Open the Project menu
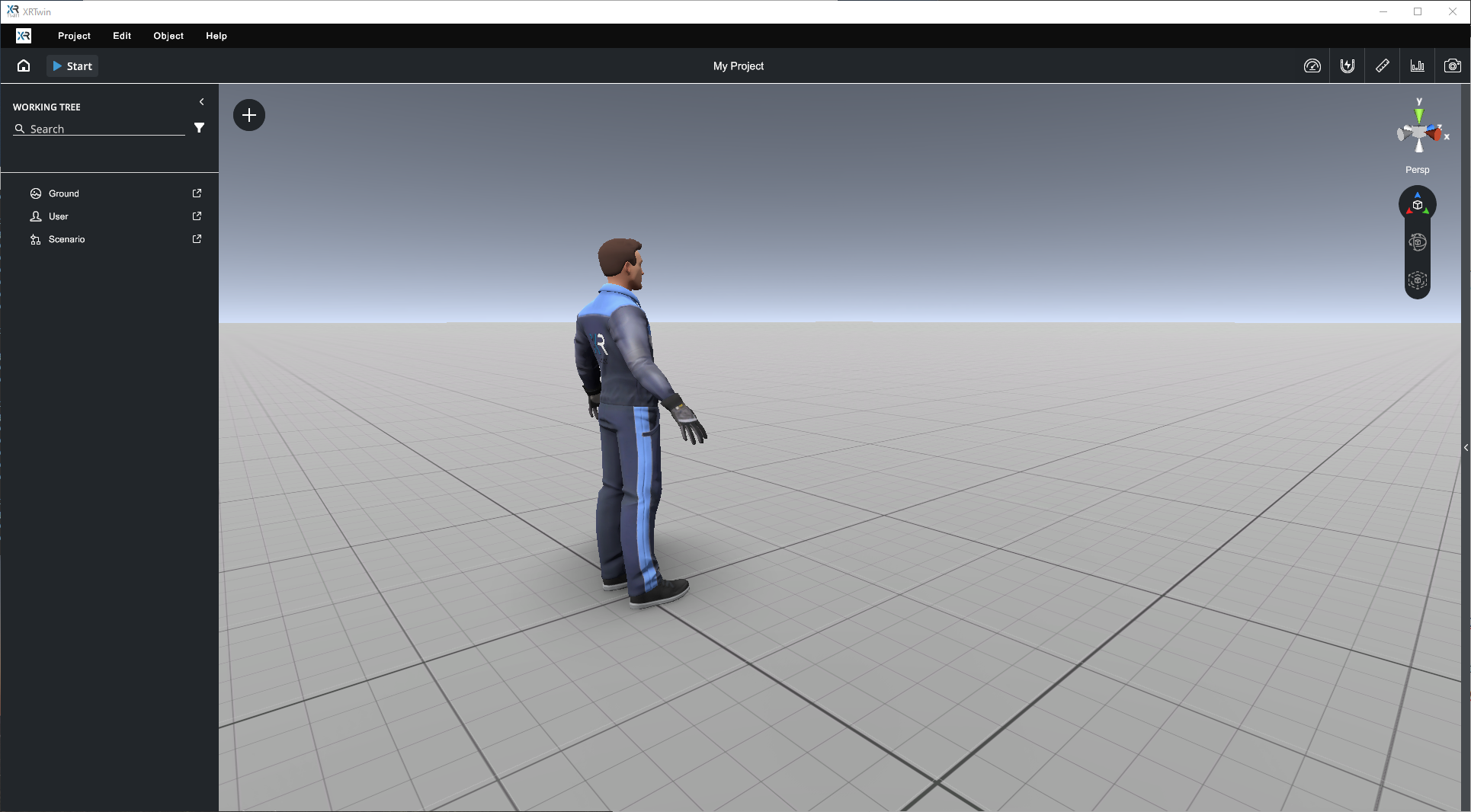 [x=73, y=36]
